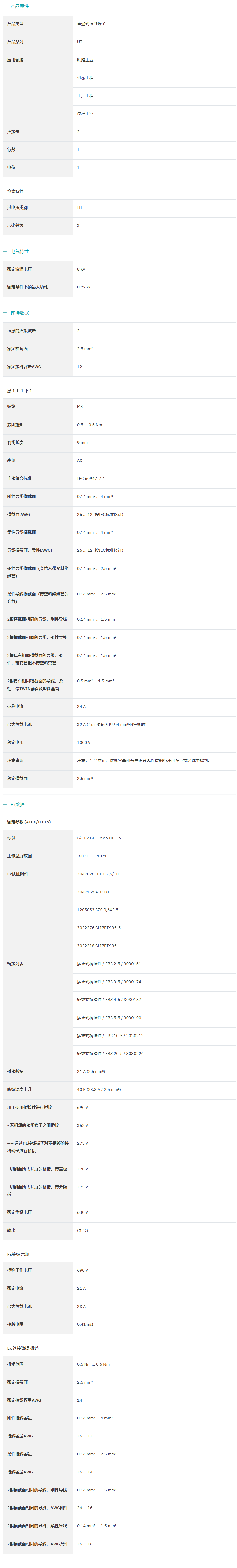Viewport: 237px width, 1568px height.
Task: Click the 层 1 上 1 下 1 subheading
Action: 19,390
